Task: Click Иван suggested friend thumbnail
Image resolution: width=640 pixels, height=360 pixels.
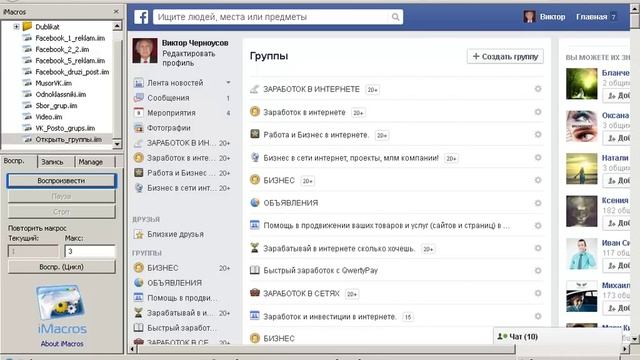Action: click(581, 253)
